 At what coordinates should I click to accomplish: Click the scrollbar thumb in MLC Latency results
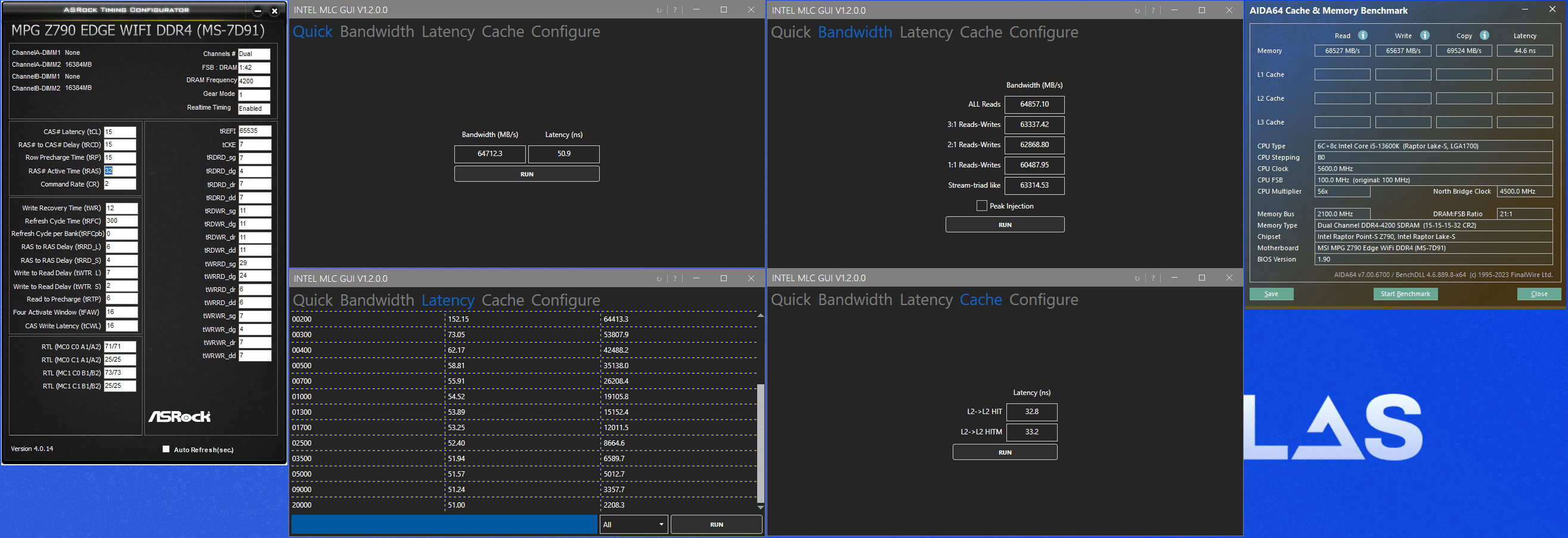[x=760, y=443]
